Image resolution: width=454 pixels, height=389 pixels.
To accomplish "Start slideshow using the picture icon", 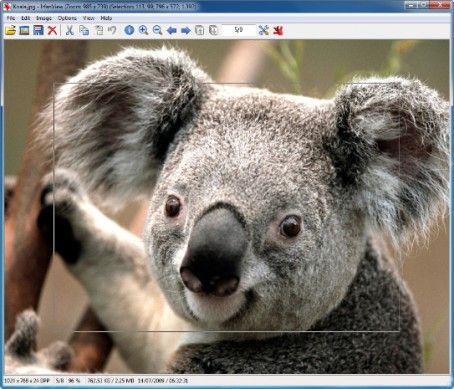I will [x=24, y=31].
